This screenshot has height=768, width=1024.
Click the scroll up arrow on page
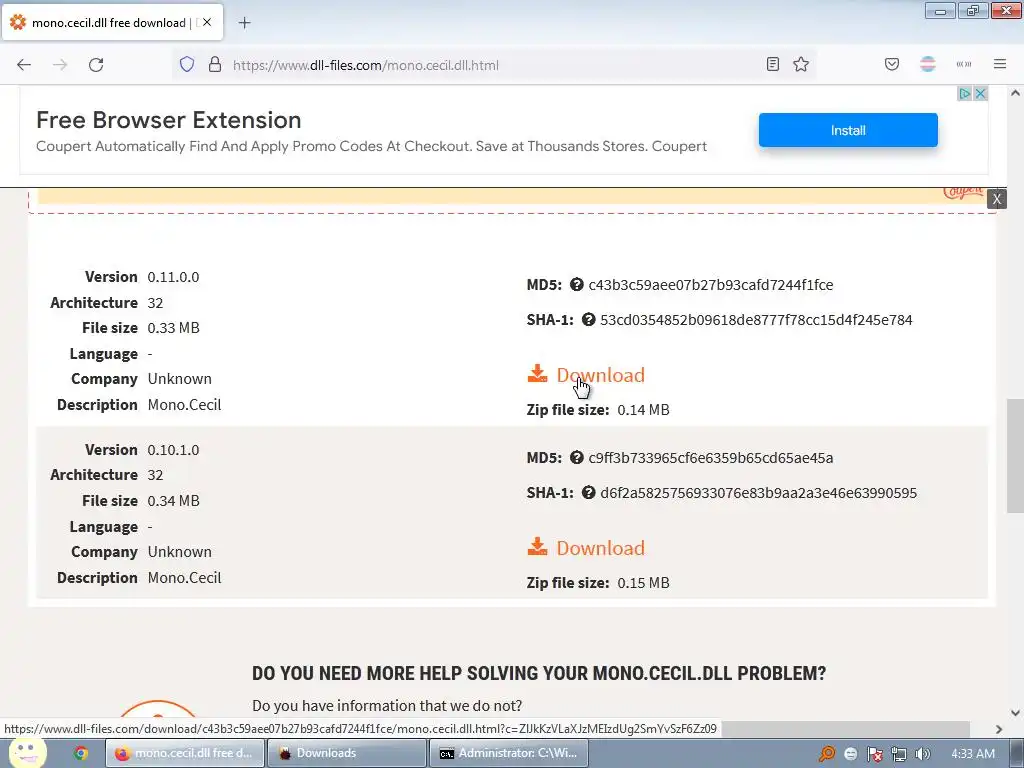pyautogui.click(x=1015, y=93)
